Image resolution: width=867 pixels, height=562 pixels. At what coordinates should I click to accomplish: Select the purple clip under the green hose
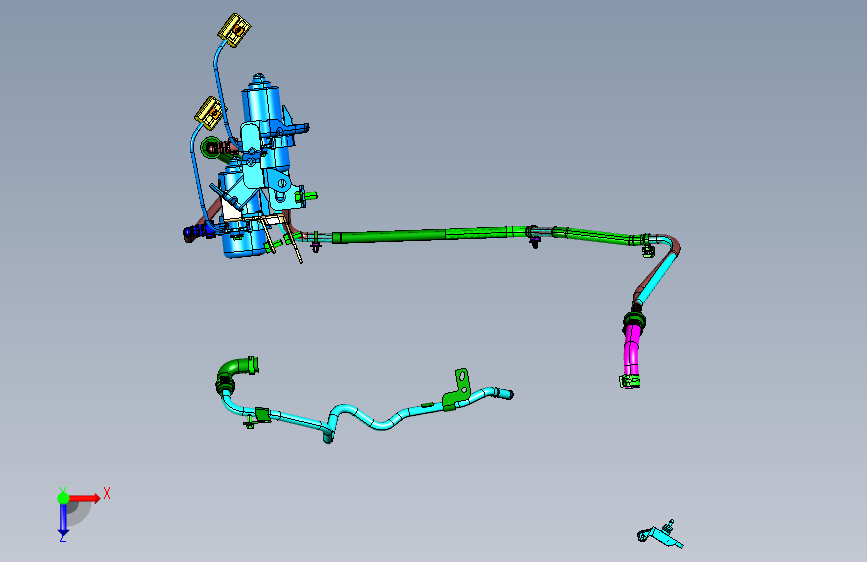(x=535, y=241)
